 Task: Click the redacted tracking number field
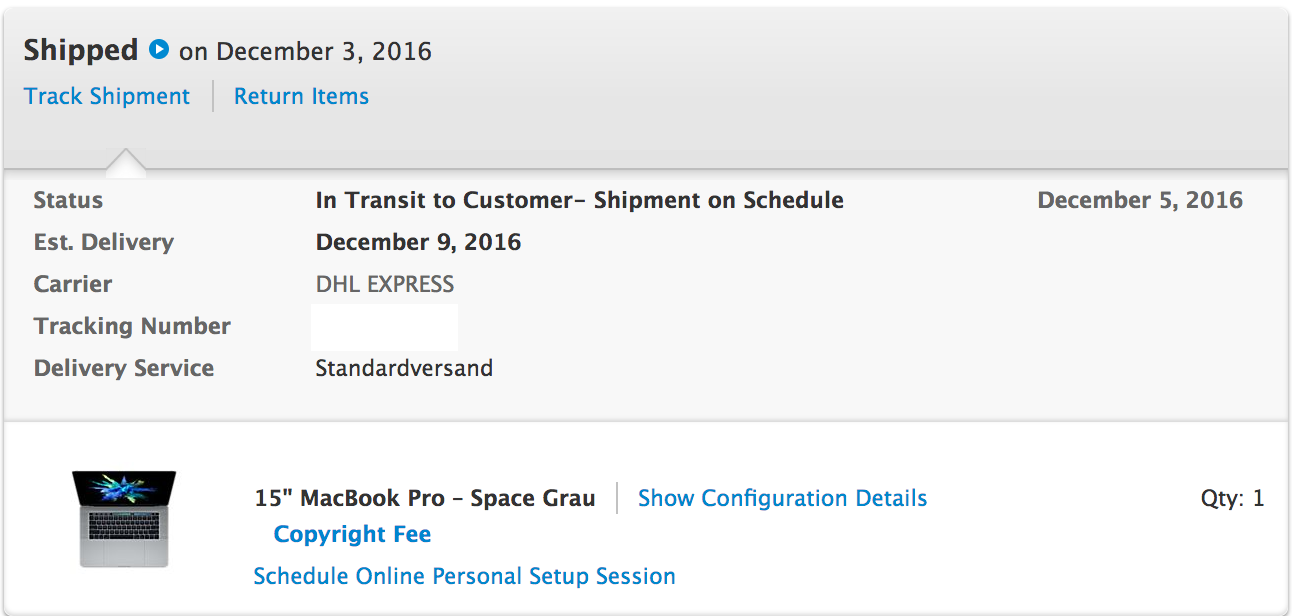click(384, 327)
